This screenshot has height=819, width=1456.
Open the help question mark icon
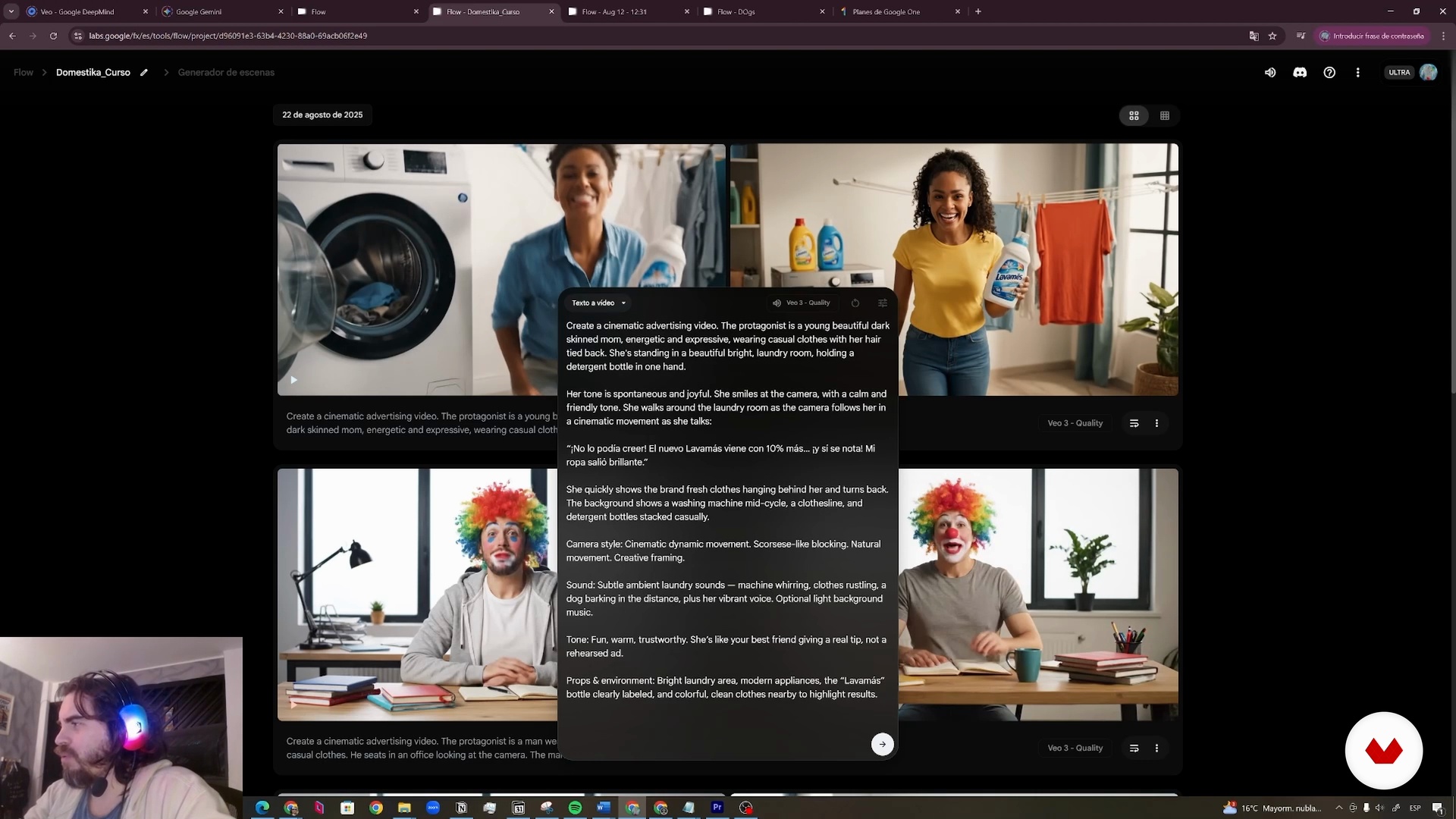(x=1329, y=73)
